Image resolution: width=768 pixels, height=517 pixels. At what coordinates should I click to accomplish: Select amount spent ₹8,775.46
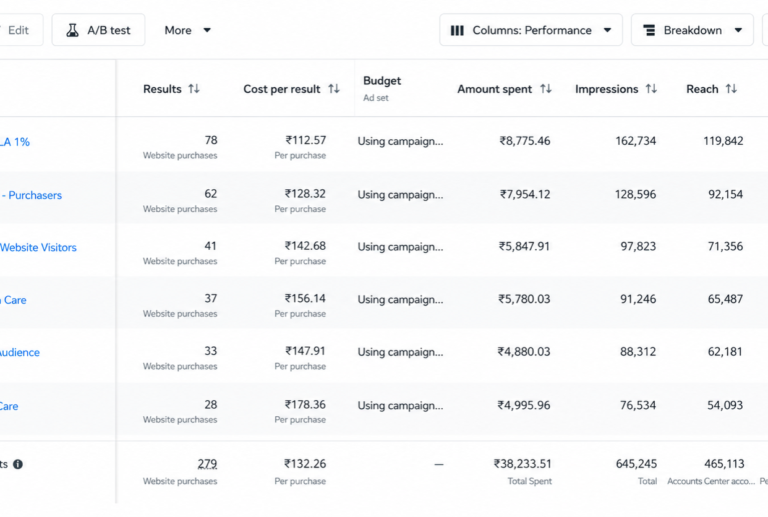coord(525,141)
